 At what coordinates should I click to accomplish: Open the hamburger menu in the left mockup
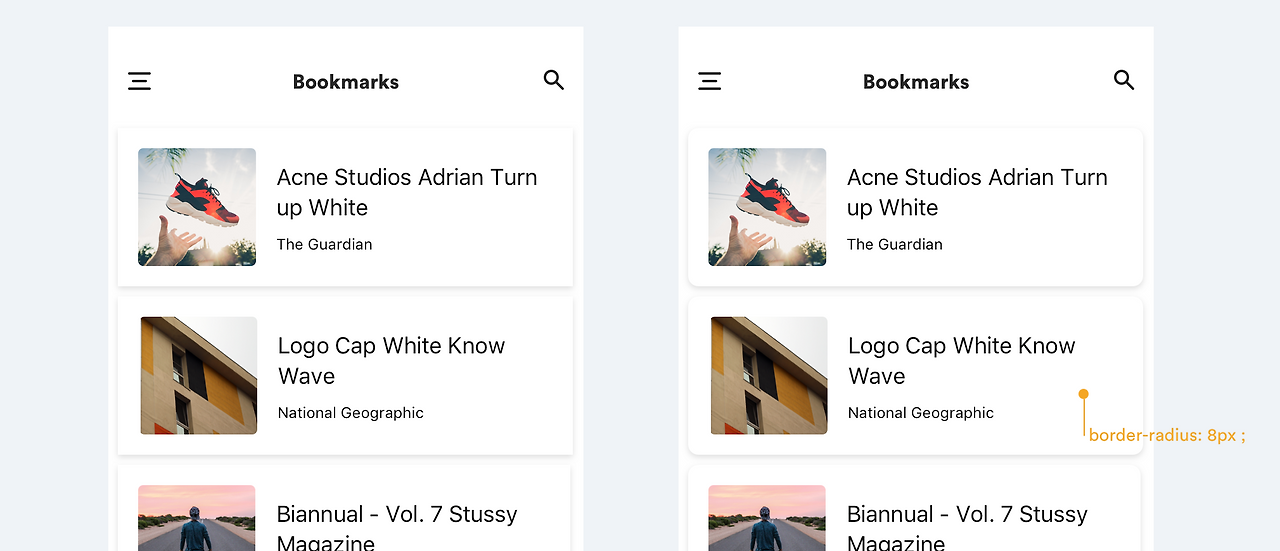pos(140,81)
